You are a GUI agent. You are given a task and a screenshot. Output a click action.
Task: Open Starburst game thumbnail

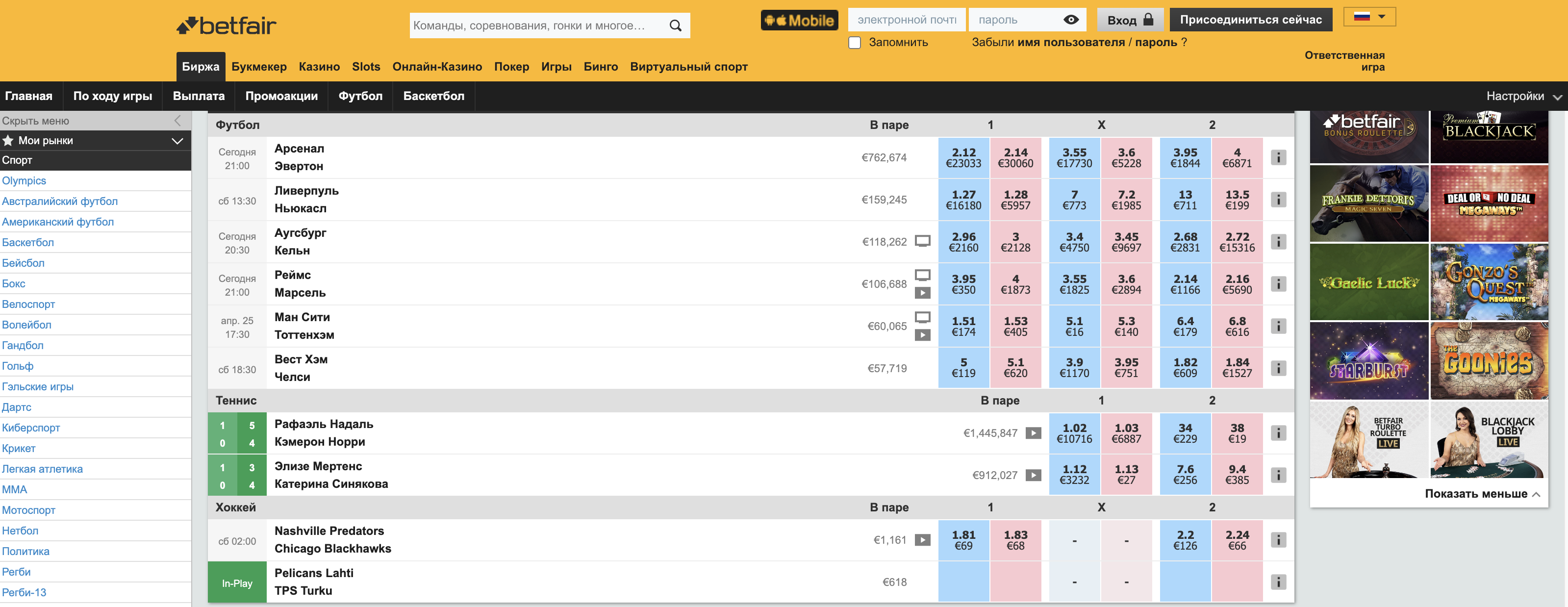coord(1368,361)
